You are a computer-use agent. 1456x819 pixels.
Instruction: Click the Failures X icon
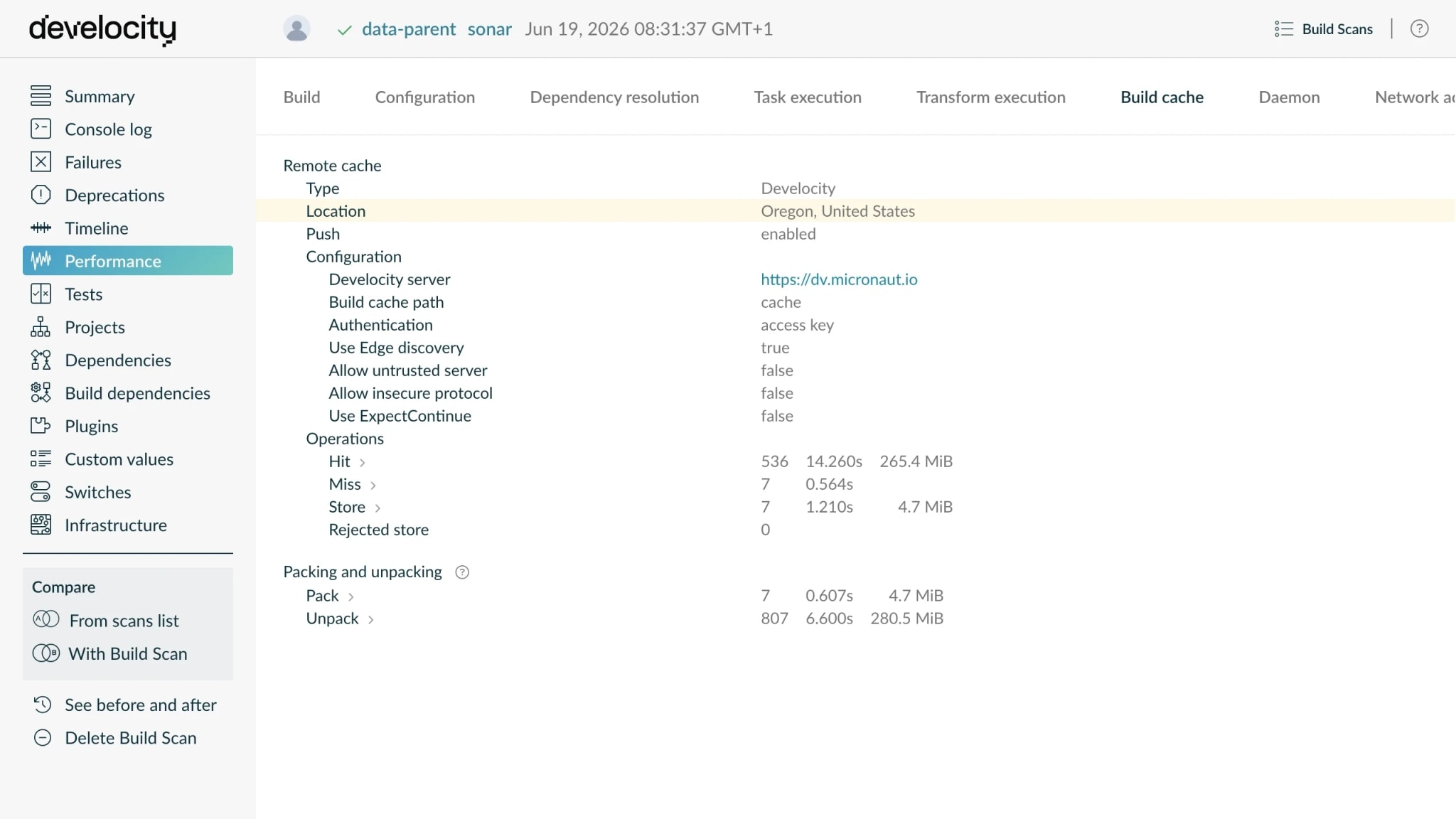41,161
